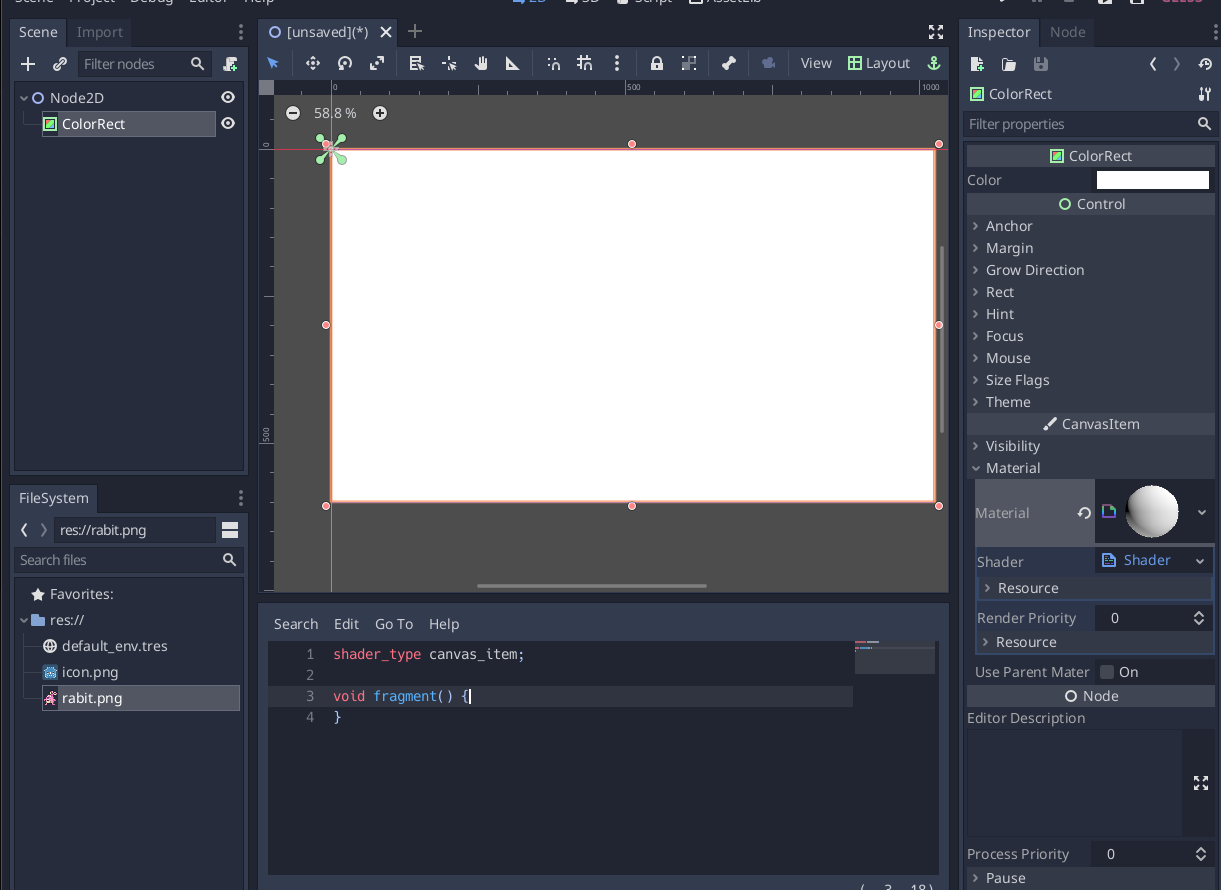This screenshot has width=1221, height=890.
Task: Toggle distraction free mode icon
Action: tap(936, 32)
